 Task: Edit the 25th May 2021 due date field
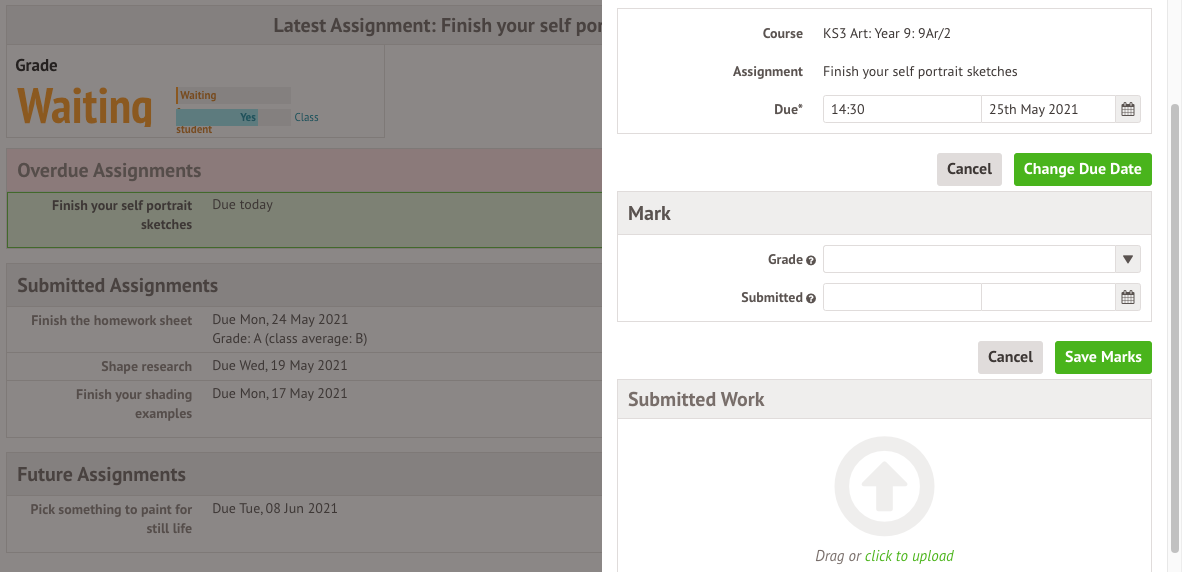[1048, 109]
